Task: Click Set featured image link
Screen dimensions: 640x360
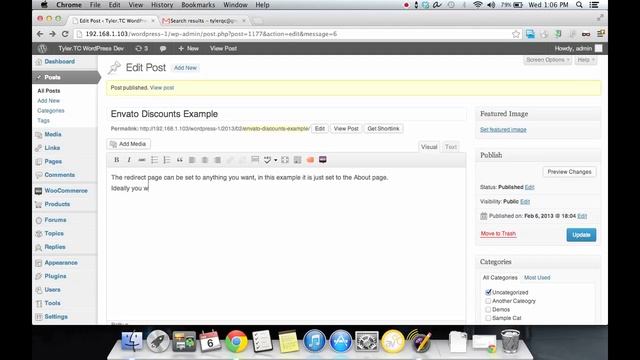Action: pyautogui.click(x=503, y=129)
